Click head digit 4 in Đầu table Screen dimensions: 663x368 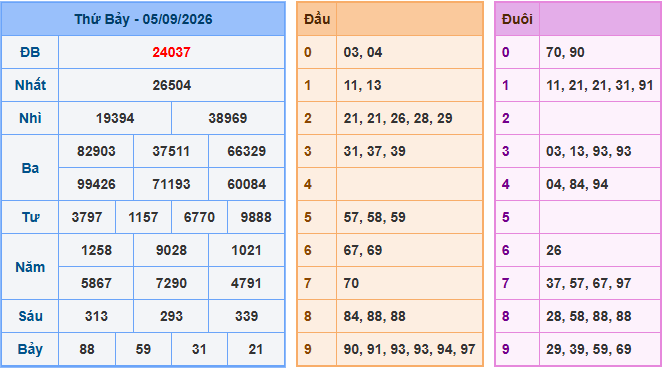tap(308, 184)
